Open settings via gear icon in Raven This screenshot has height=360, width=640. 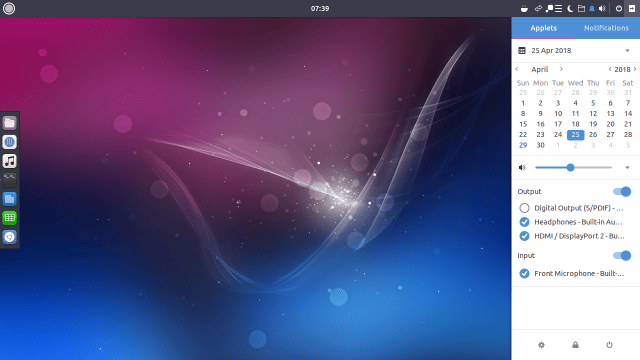coord(541,345)
